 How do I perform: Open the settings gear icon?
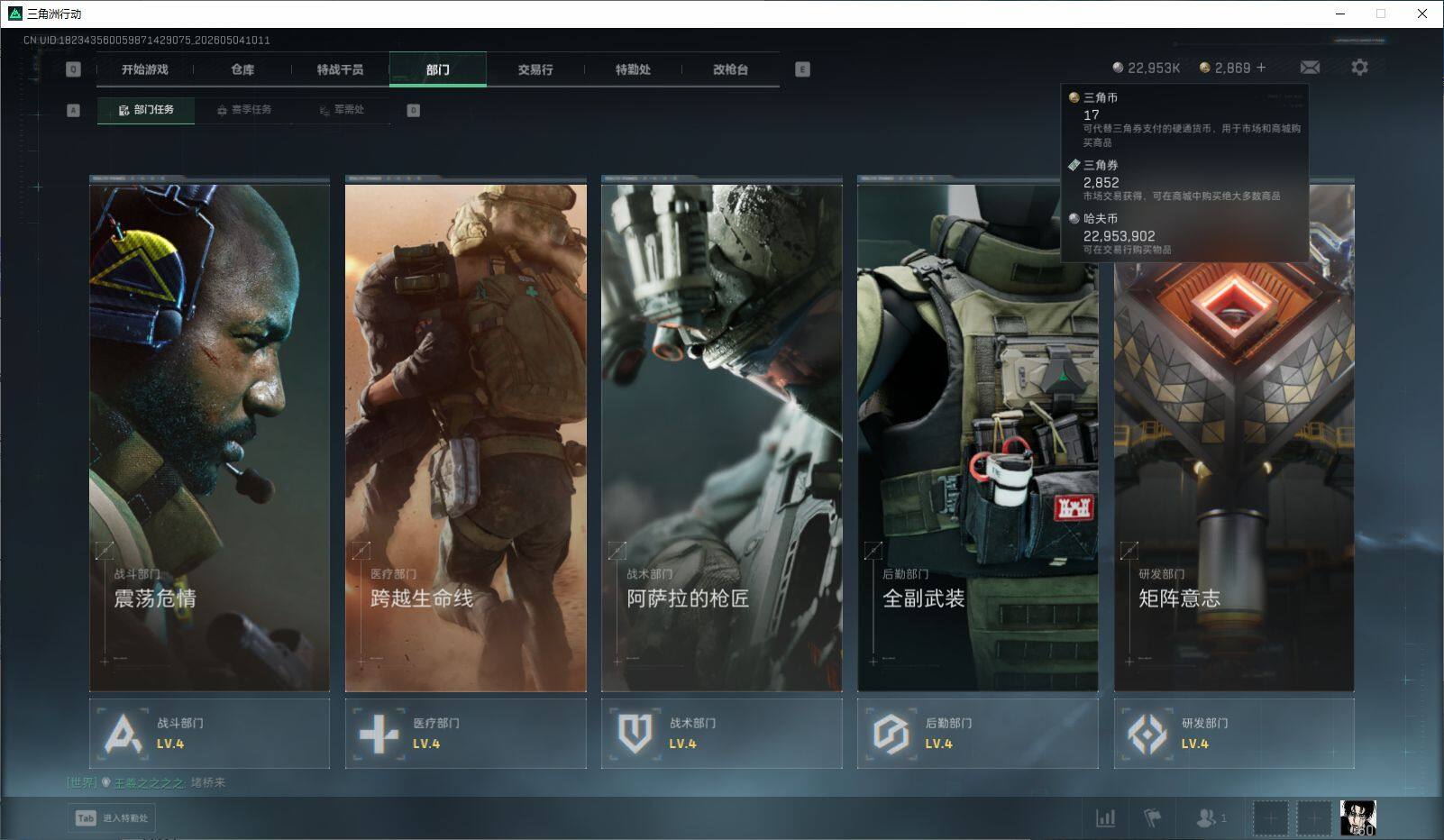pos(1359,67)
